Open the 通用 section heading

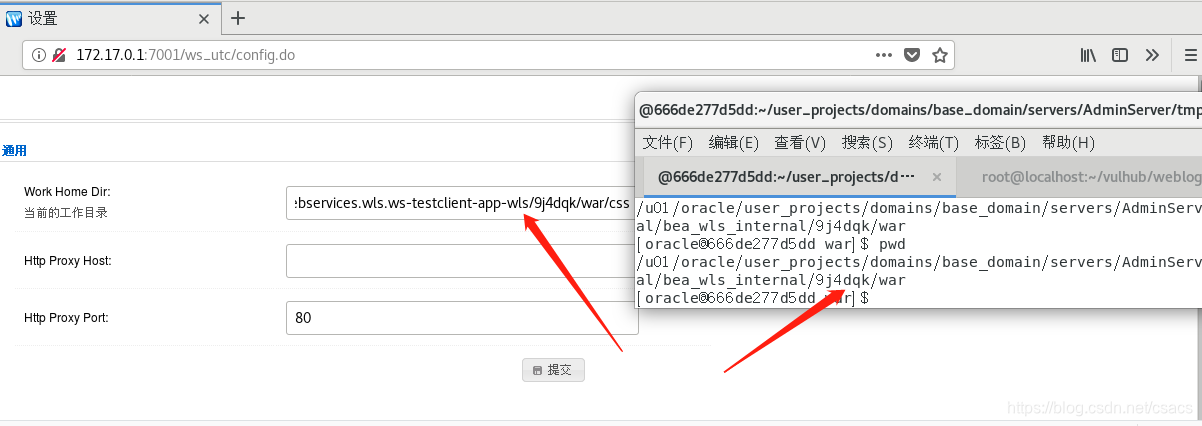coord(14,151)
